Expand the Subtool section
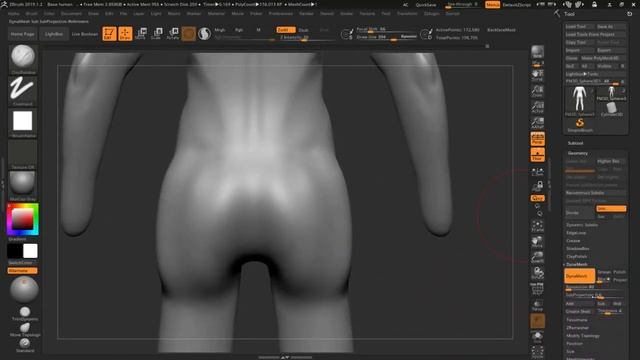Image resolution: width=640 pixels, height=360 pixels. (x=575, y=143)
